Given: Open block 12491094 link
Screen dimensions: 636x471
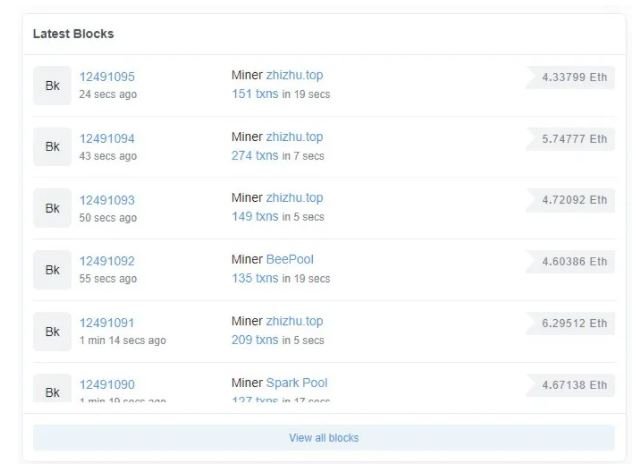Looking at the screenshot, I should click(x=107, y=139).
